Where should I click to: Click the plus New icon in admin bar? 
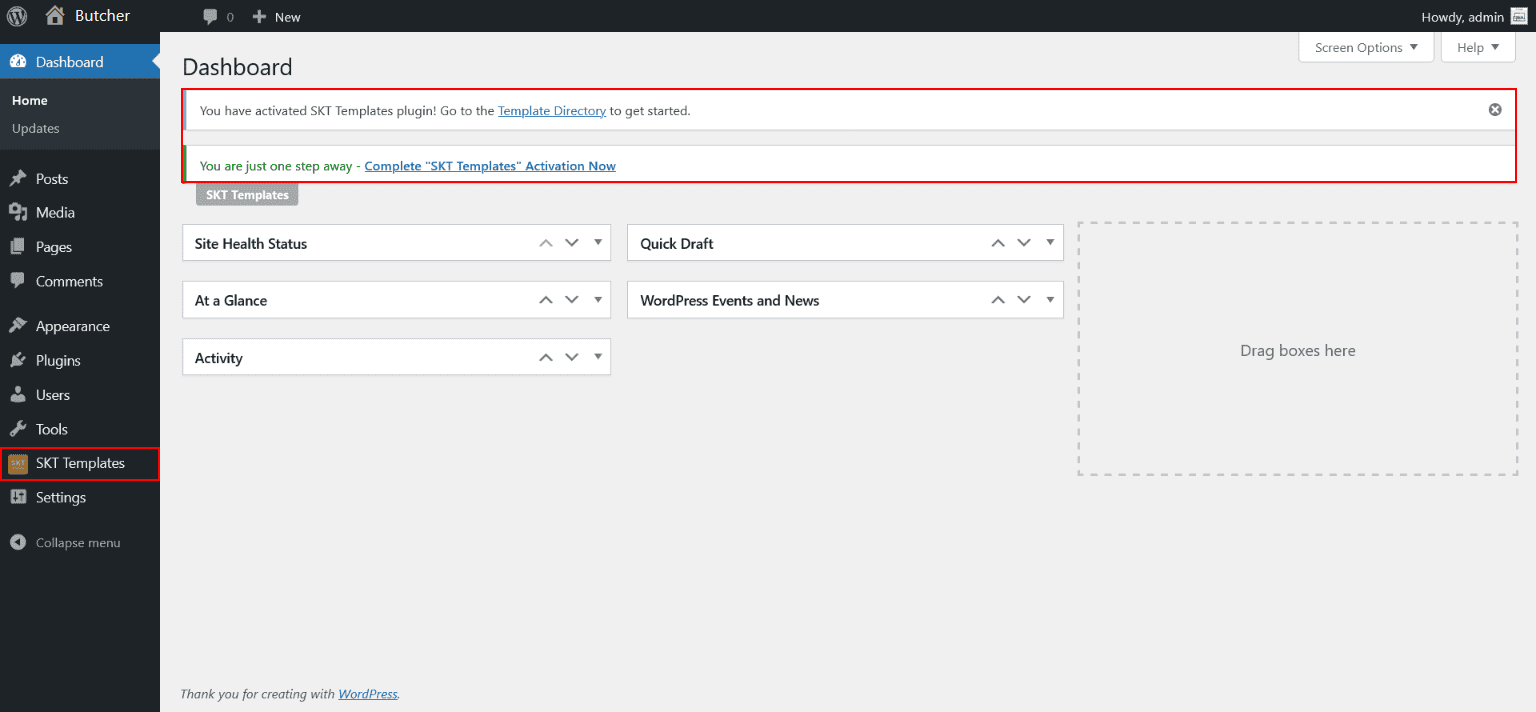[x=259, y=17]
